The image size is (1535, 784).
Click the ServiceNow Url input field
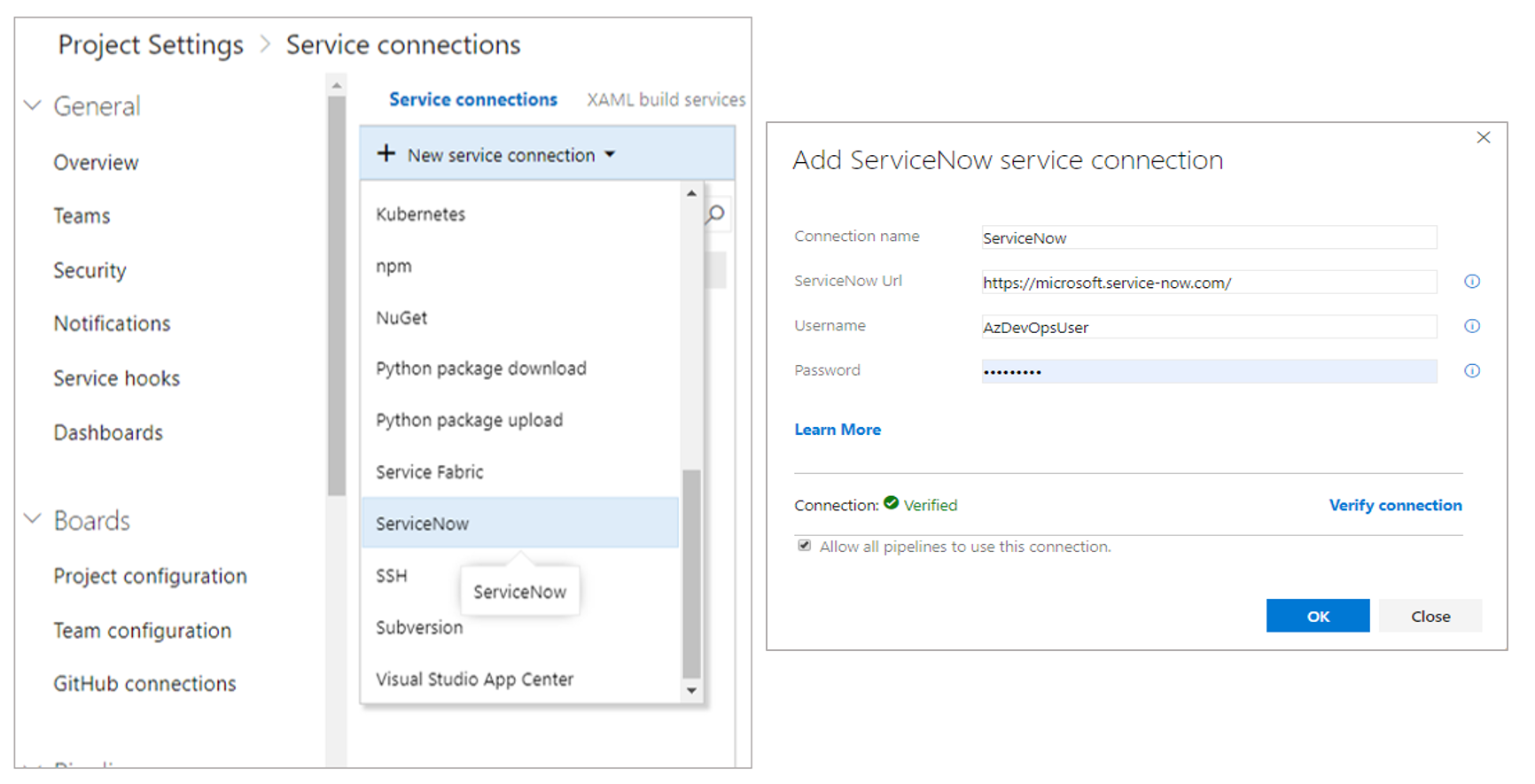pyautogui.click(x=1209, y=282)
